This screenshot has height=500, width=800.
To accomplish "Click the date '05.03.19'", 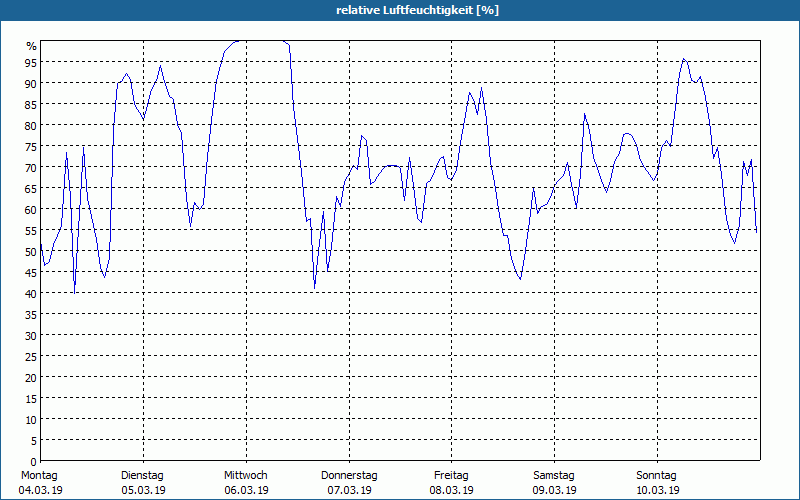I will tap(143, 490).
